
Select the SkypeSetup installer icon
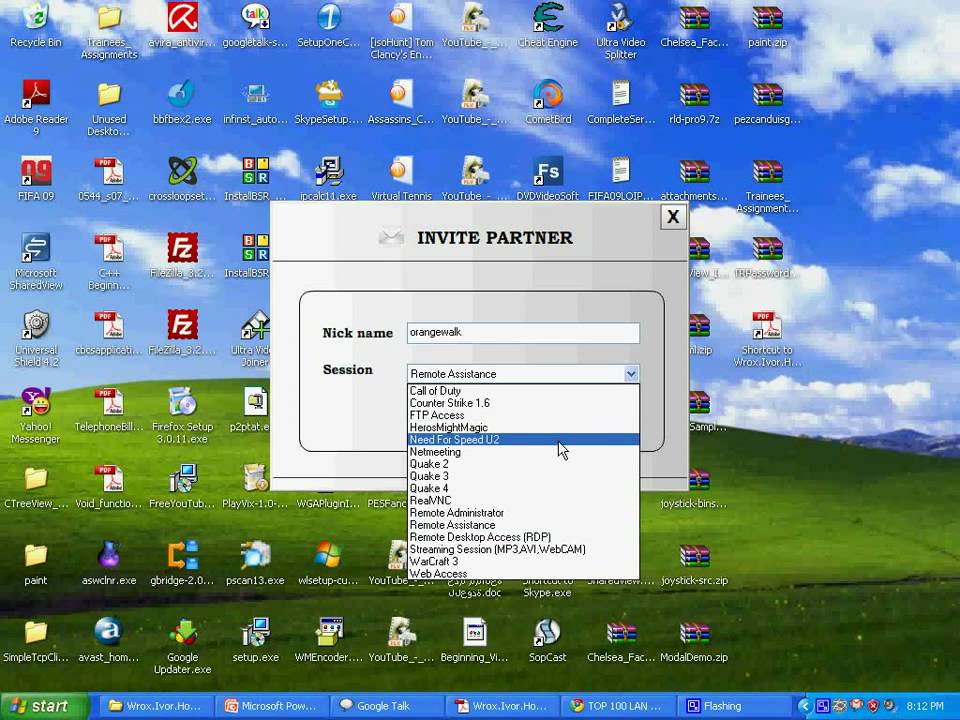tap(329, 102)
